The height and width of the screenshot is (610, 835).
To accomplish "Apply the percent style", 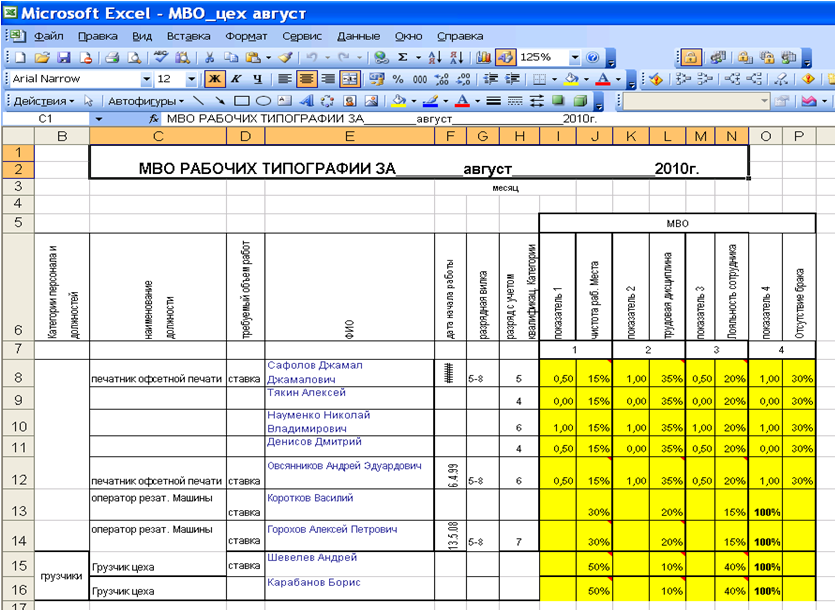I will tap(398, 79).
